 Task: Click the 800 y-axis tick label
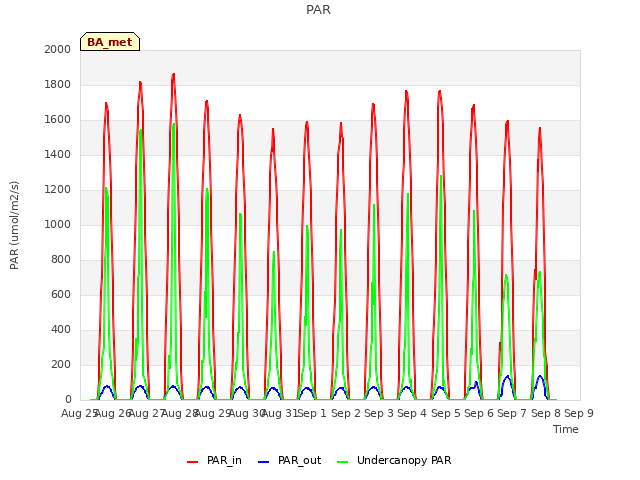(61, 260)
